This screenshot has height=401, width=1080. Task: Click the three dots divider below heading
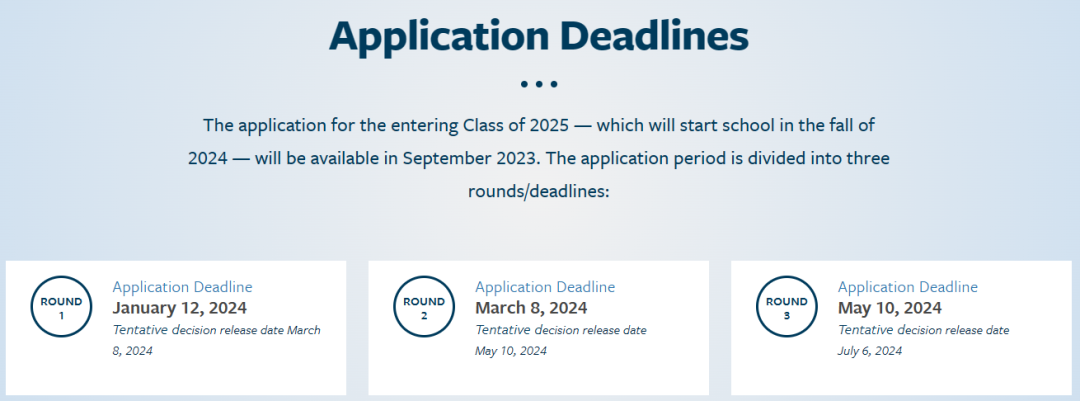539,84
